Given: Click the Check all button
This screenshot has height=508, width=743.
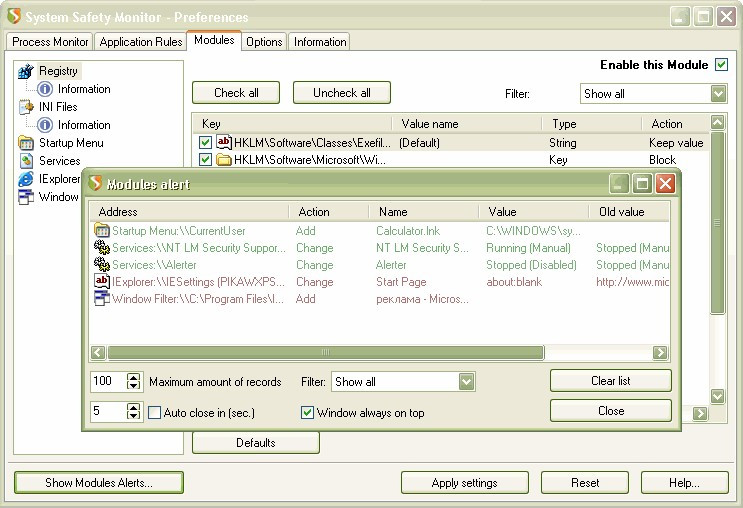Looking at the screenshot, I should tap(236, 93).
